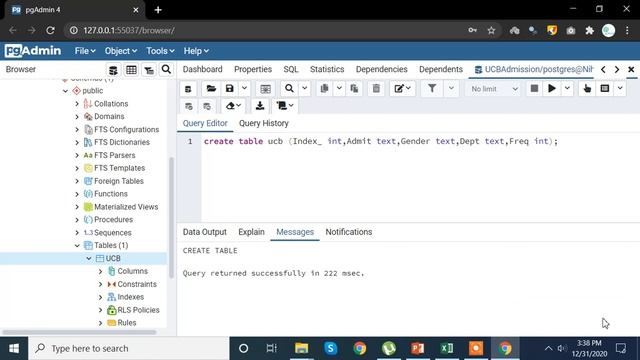The width and height of the screenshot is (640, 360).
Task: Click the save data changes grid icon
Action: click(265, 89)
